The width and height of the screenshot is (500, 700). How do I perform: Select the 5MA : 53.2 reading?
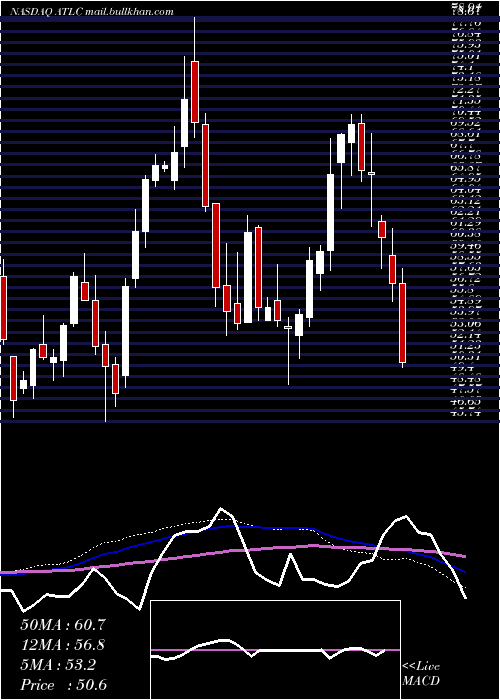pyautogui.click(x=58, y=665)
